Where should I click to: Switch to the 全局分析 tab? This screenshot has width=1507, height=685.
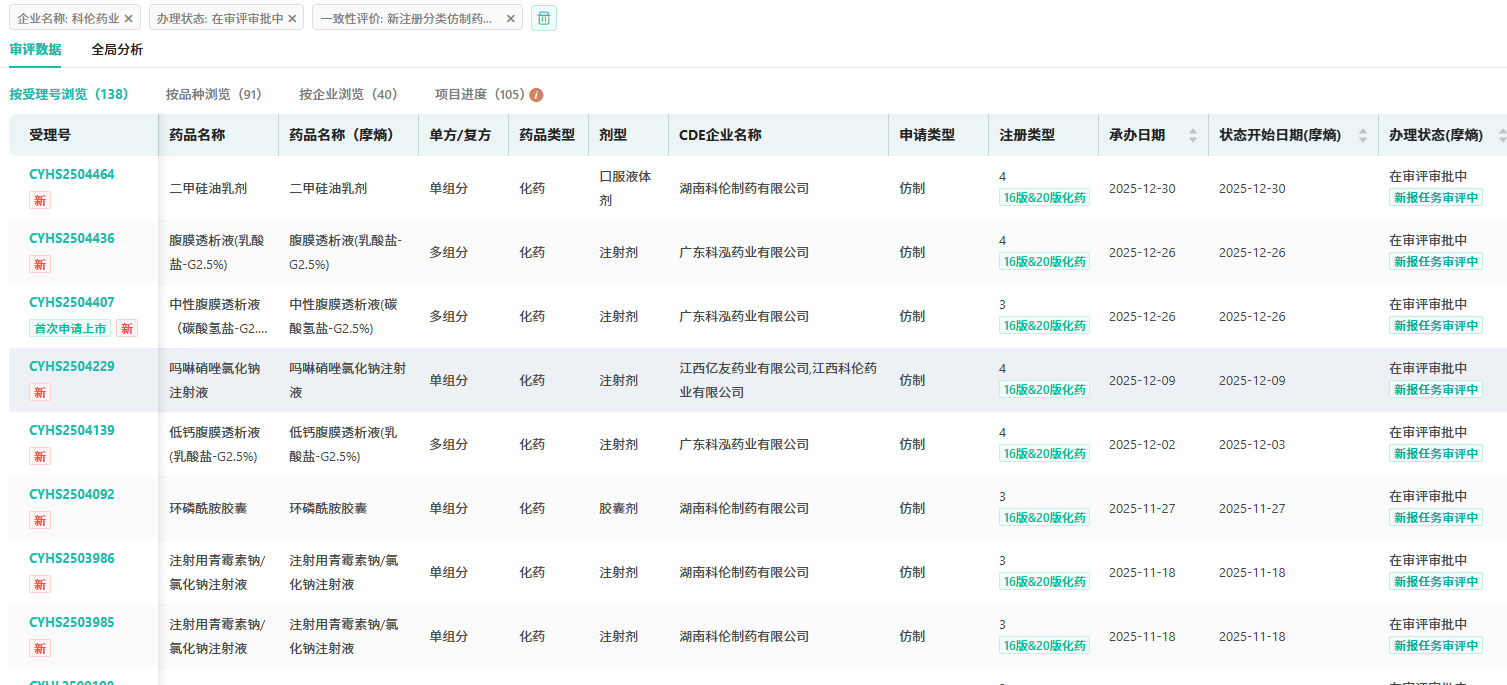(117, 49)
